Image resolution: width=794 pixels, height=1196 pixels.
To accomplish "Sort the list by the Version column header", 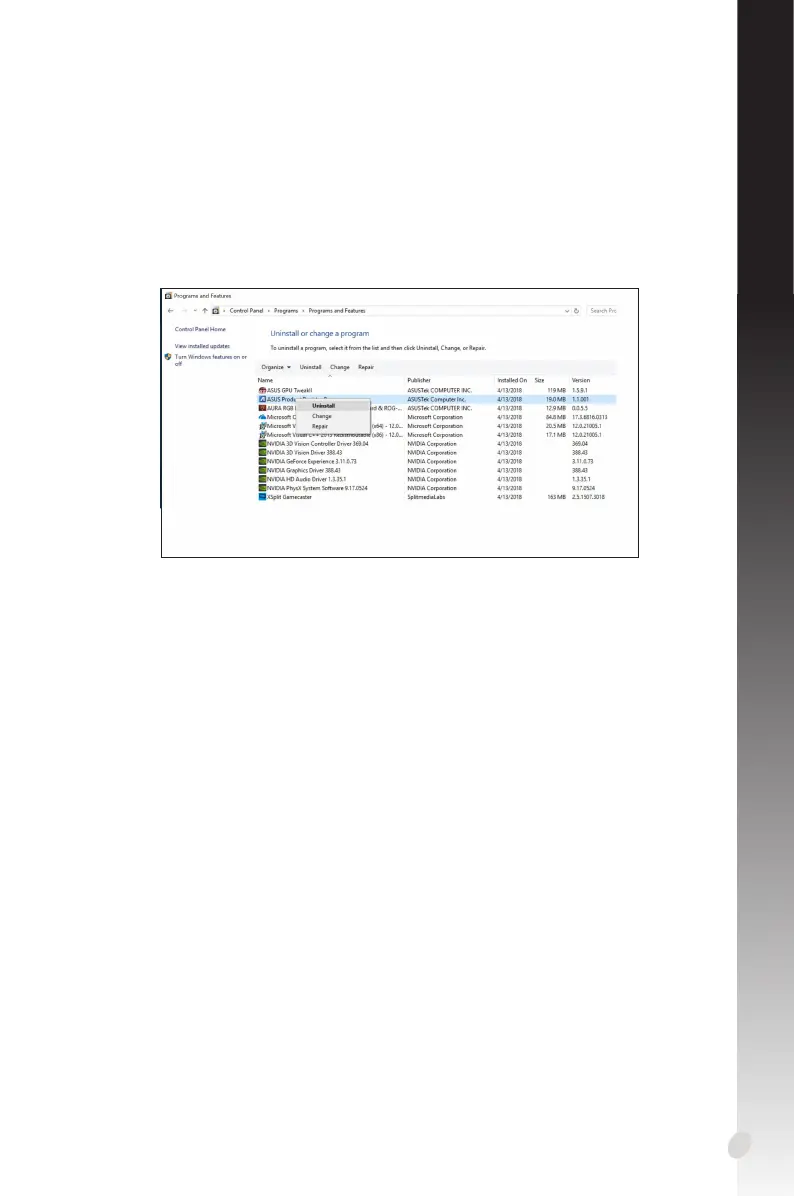I will pos(581,380).
